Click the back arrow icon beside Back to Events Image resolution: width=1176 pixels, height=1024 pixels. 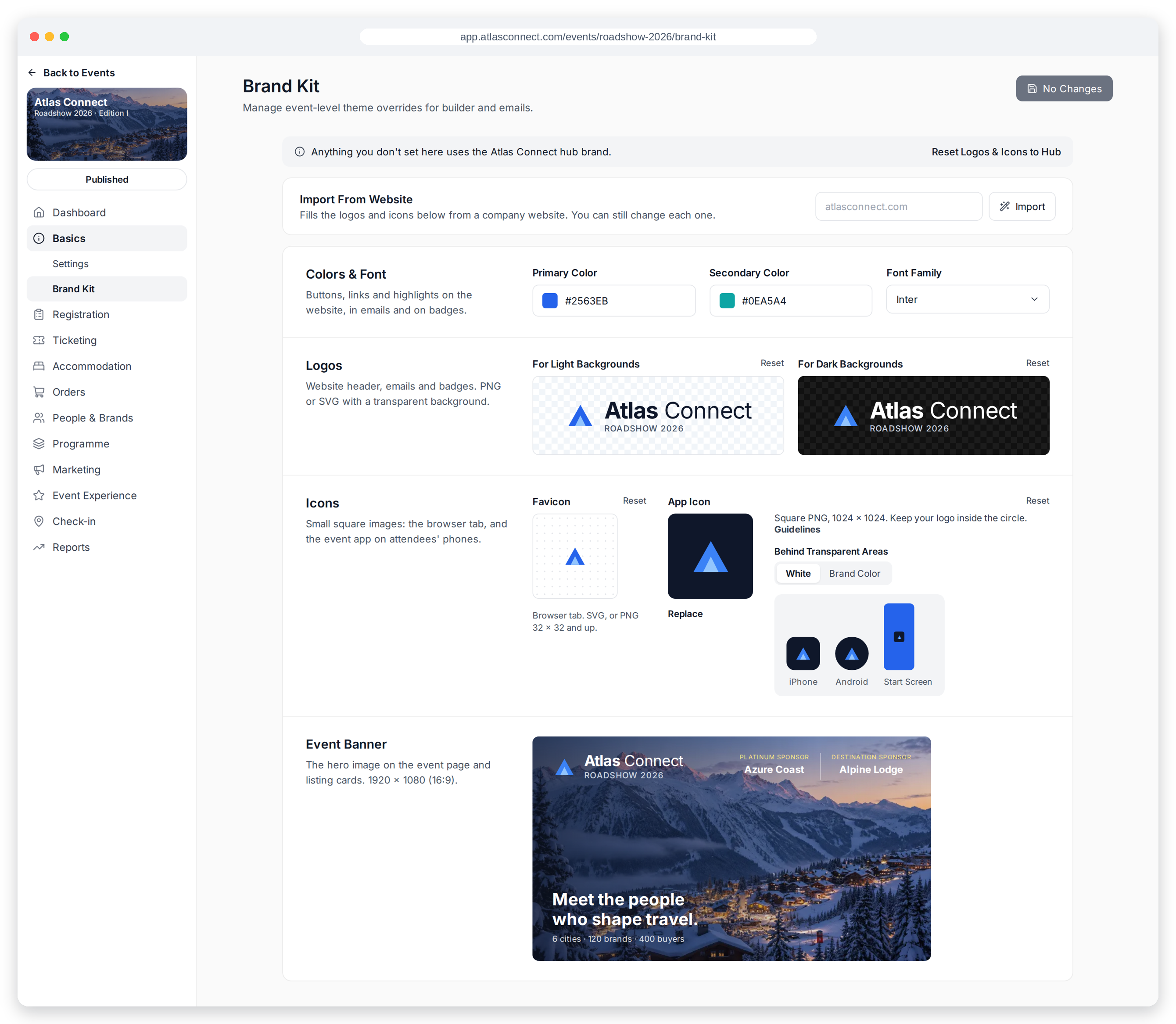click(x=32, y=72)
